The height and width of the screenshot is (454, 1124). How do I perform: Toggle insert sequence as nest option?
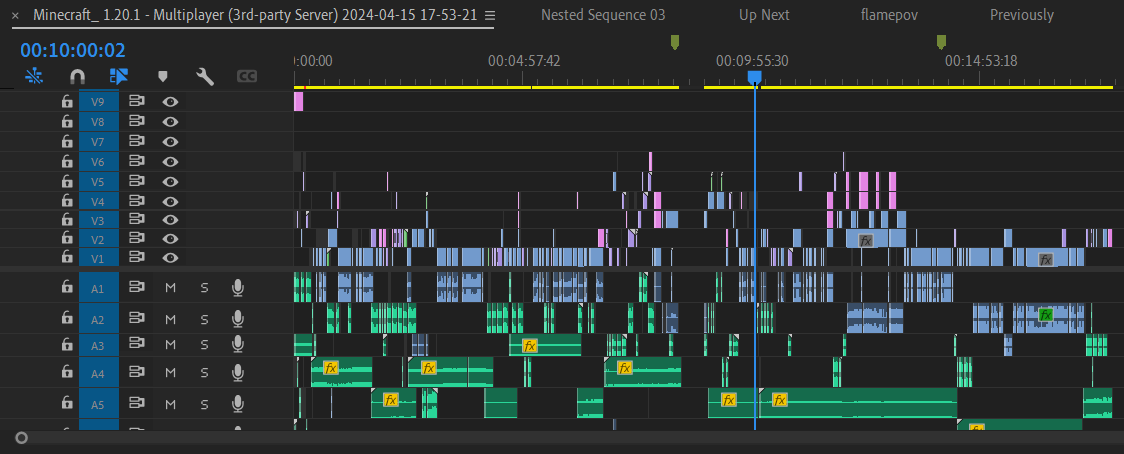pyautogui.click(x=34, y=76)
